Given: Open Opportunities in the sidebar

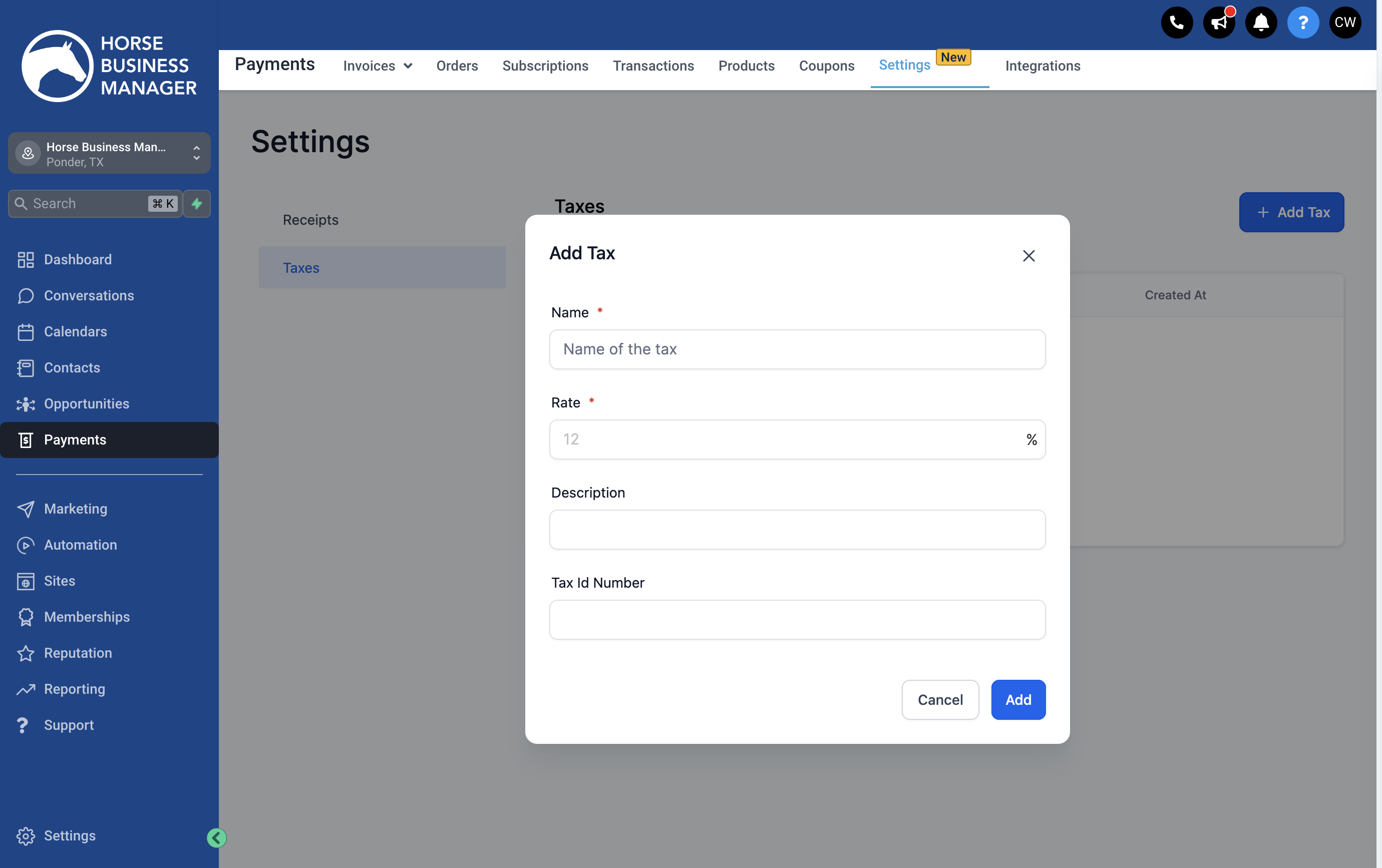Looking at the screenshot, I should pos(109,404).
